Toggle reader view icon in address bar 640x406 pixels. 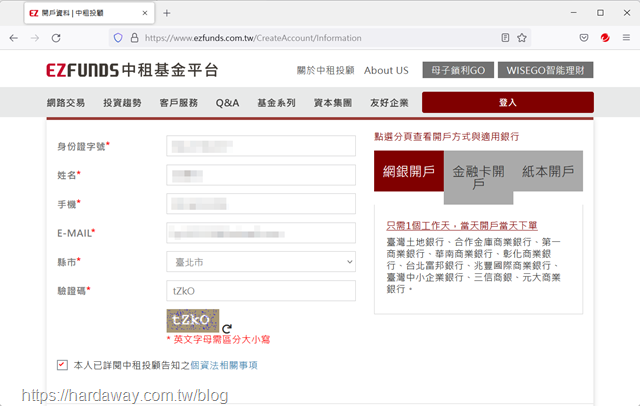pos(505,38)
